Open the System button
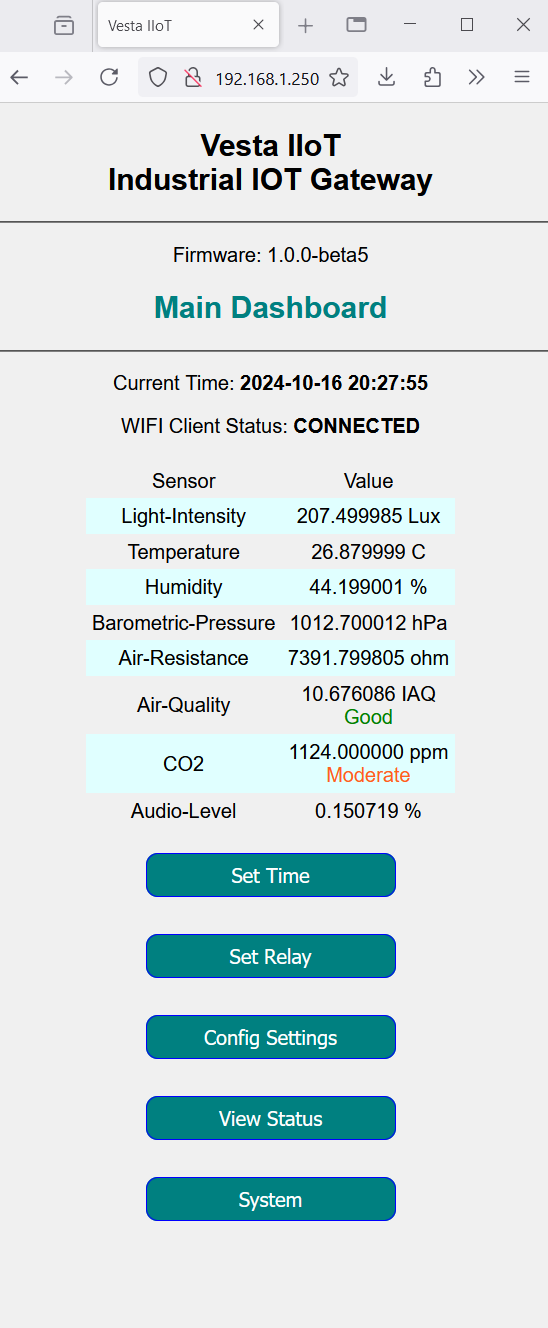The height and width of the screenshot is (1328, 548). pos(271,1199)
